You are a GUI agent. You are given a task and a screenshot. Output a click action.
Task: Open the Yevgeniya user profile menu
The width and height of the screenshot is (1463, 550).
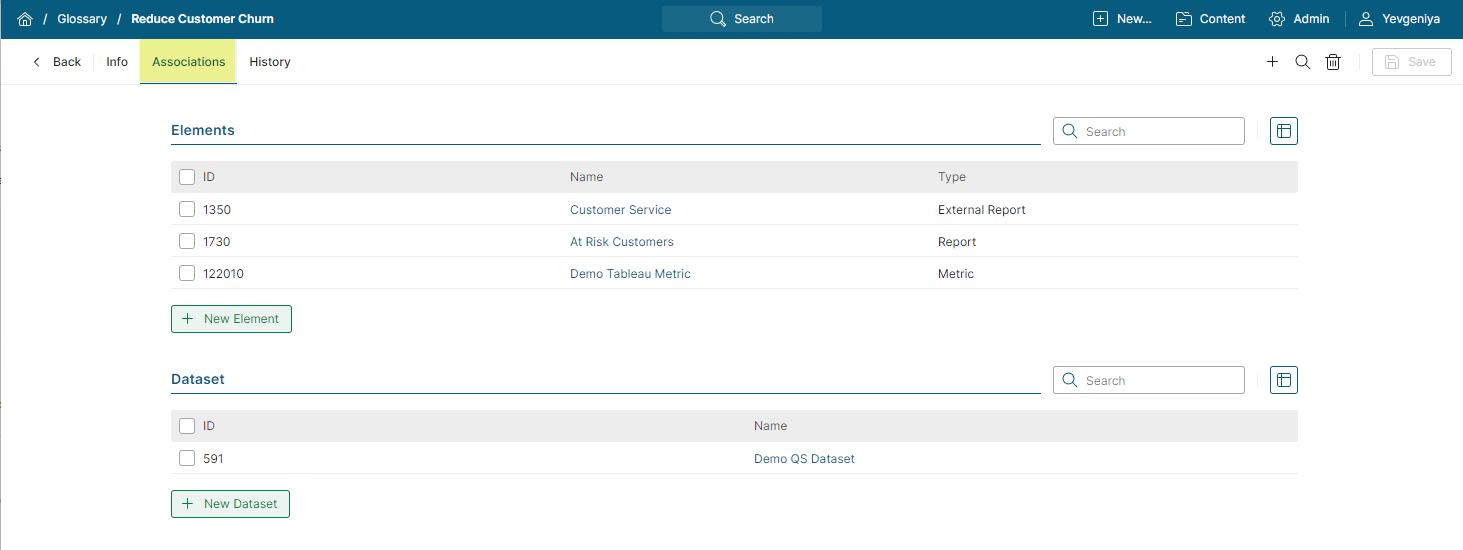point(1398,19)
